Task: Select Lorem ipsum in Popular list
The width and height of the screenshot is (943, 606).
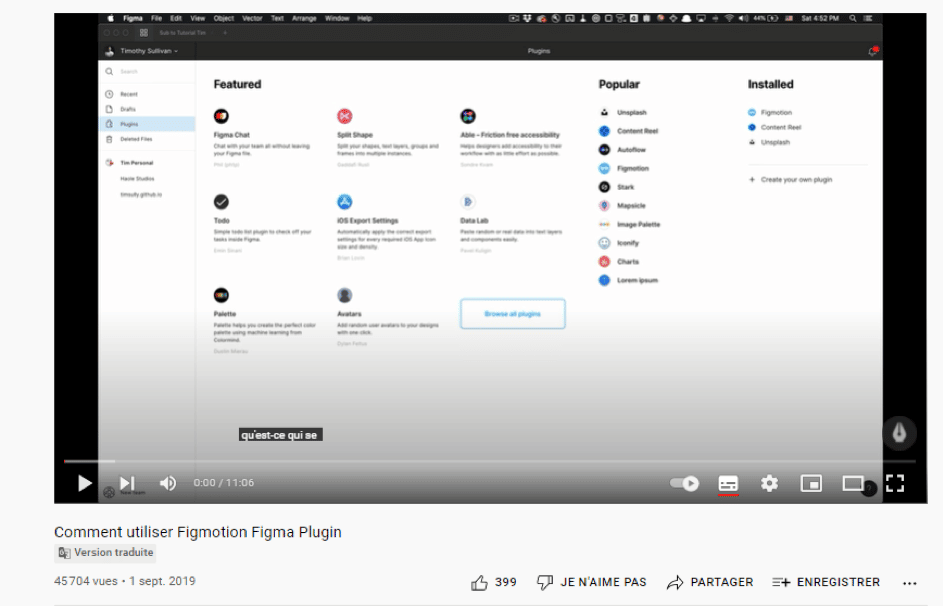Action: point(628,280)
